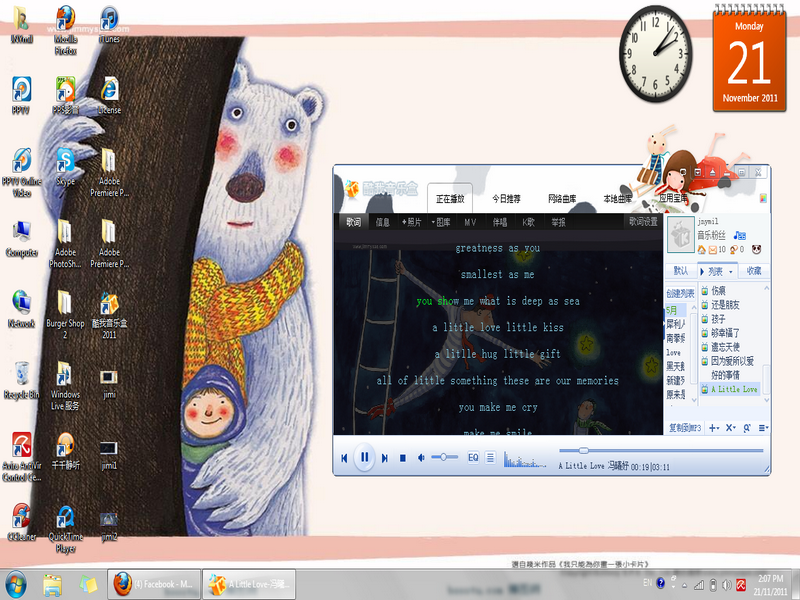This screenshot has height=600, width=800.
Task: Skip to the previous track
Action: coord(344,458)
